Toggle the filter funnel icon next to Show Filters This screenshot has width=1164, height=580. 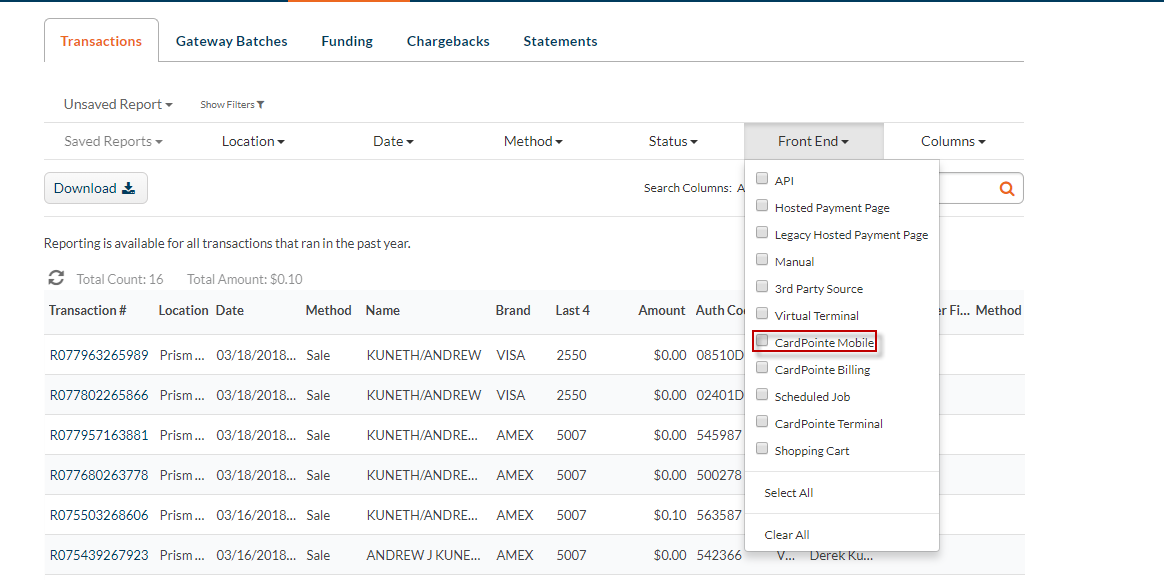pos(260,105)
